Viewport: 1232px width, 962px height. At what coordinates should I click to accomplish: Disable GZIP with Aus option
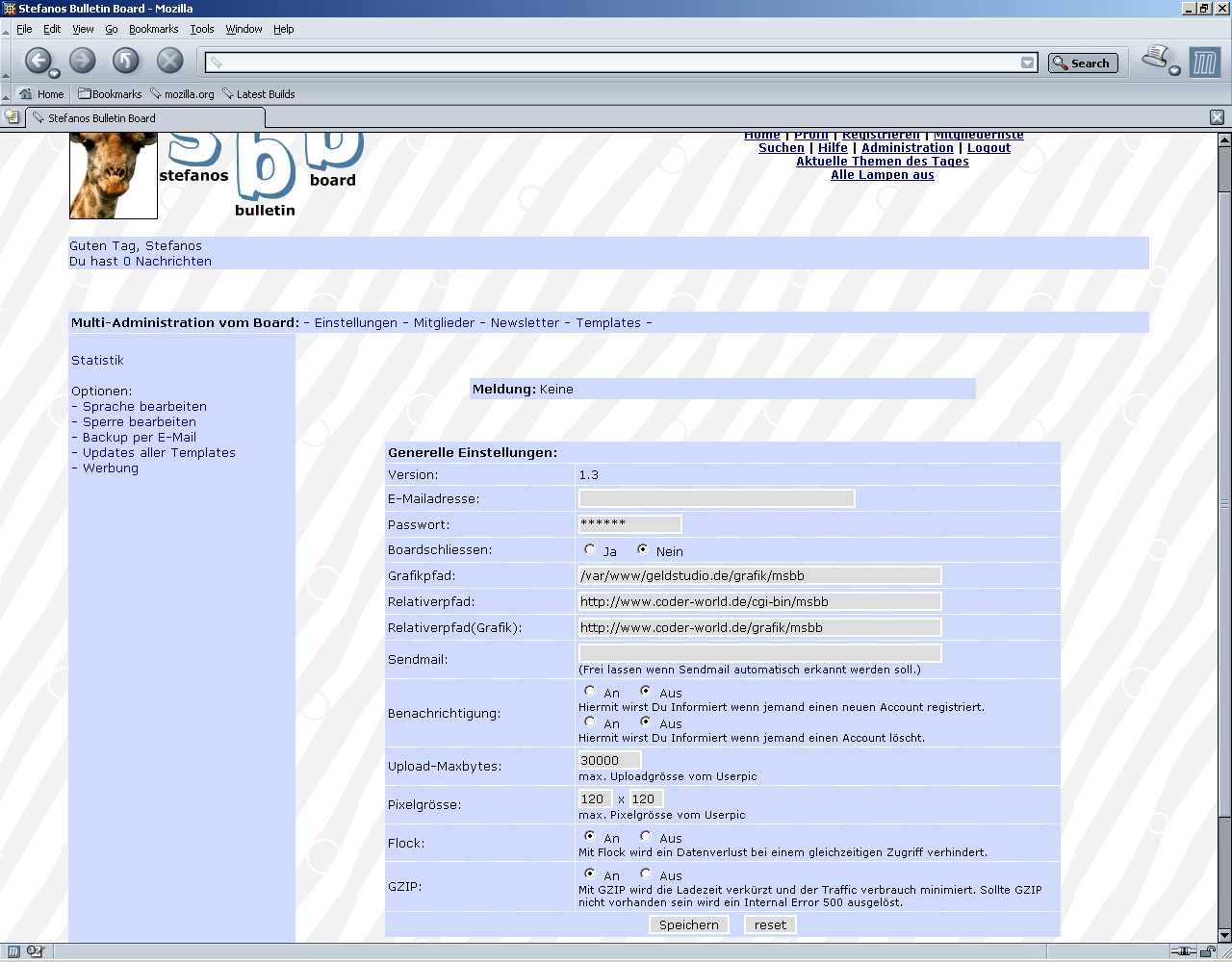(646, 873)
